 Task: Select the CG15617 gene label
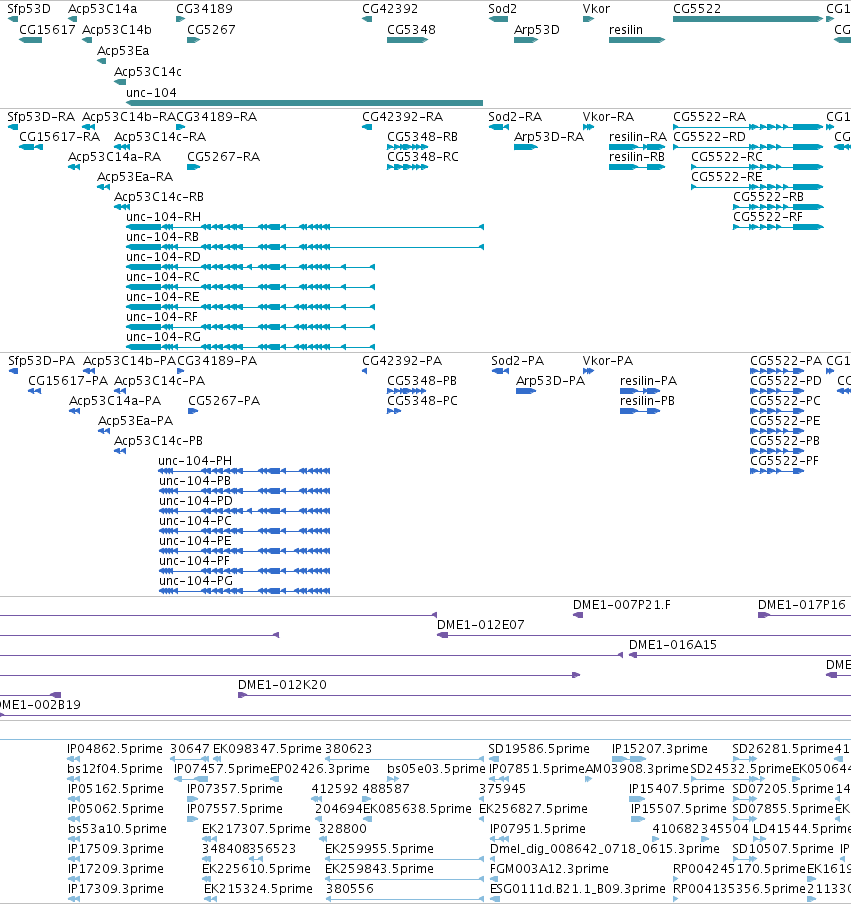47,29
